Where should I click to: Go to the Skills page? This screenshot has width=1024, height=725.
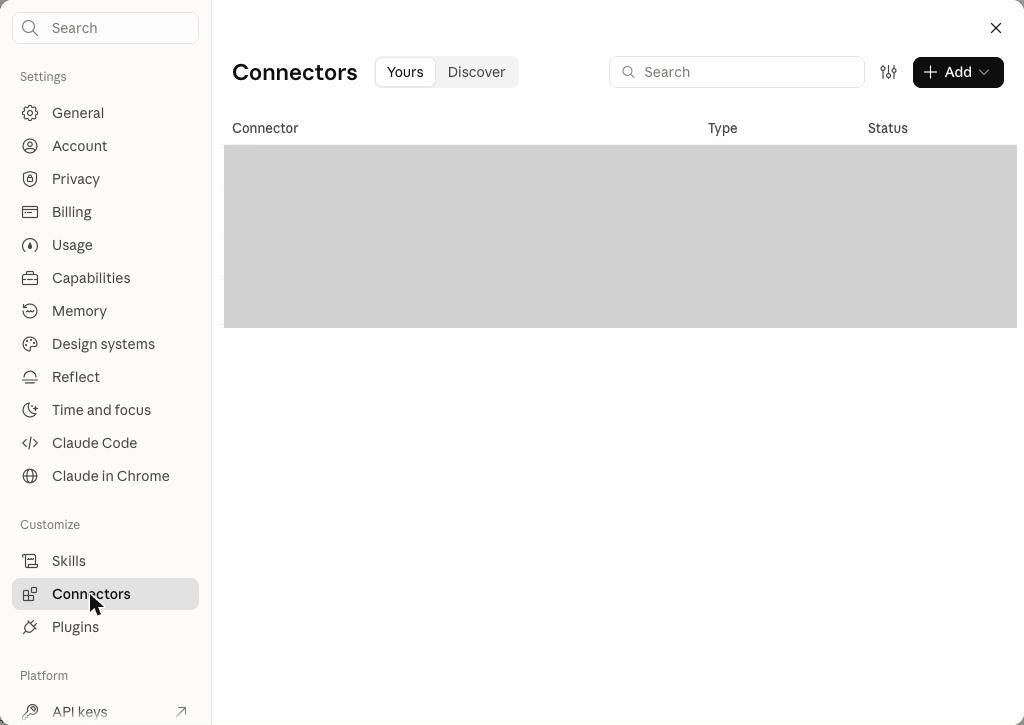(105, 561)
